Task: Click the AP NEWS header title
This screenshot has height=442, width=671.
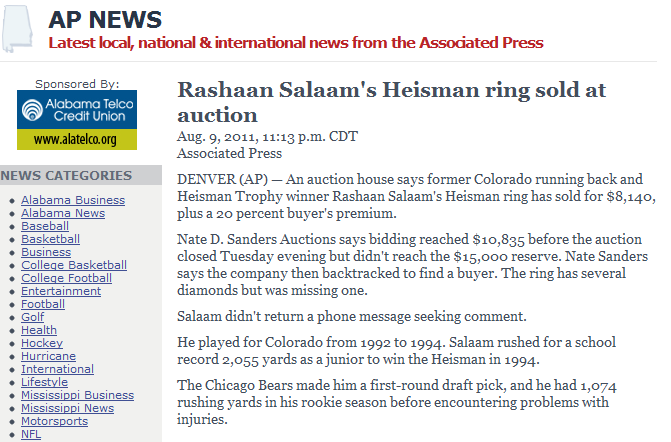Action: (x=105, y=20)
